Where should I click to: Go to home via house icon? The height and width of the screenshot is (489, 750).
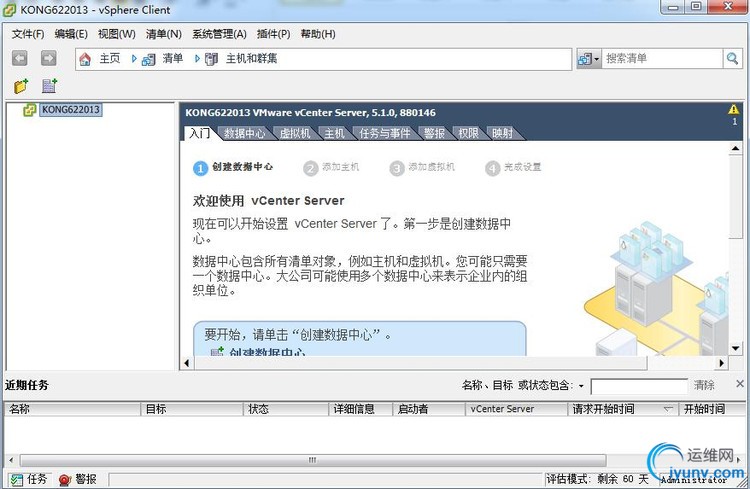click(x=85, y=59)
